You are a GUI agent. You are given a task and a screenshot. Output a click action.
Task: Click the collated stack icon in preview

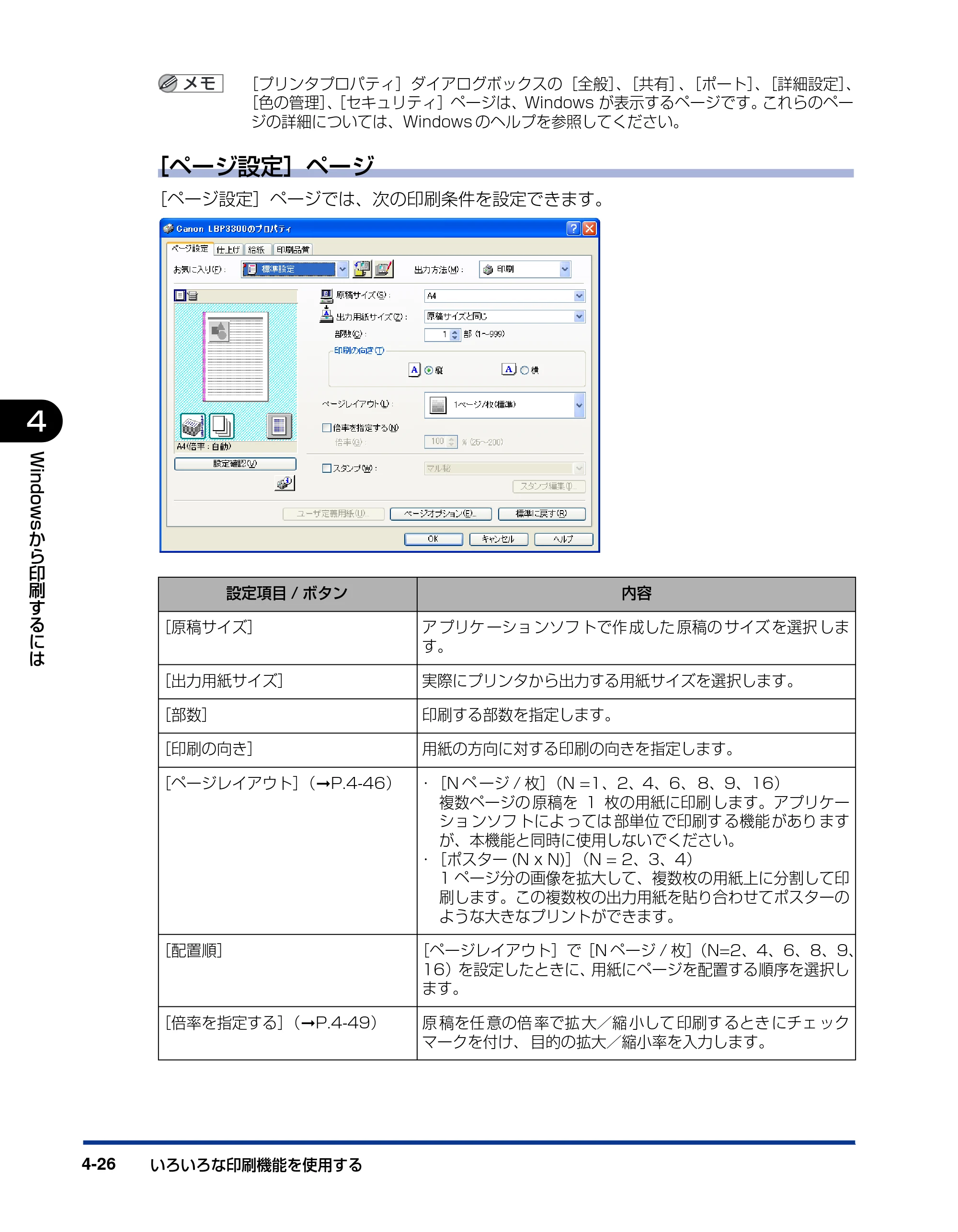(193, 426)
